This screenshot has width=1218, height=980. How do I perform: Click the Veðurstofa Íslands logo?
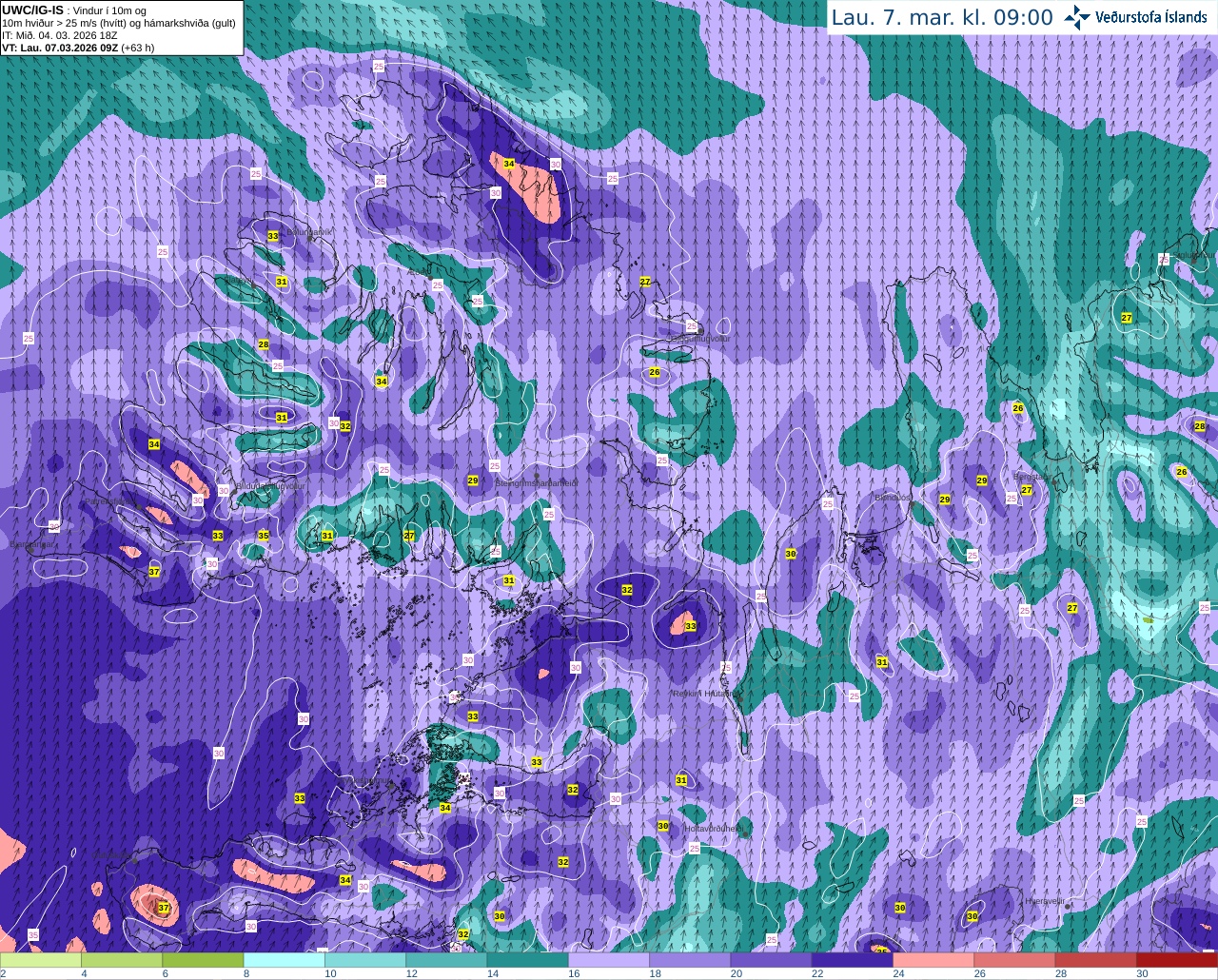(1137, 17)
